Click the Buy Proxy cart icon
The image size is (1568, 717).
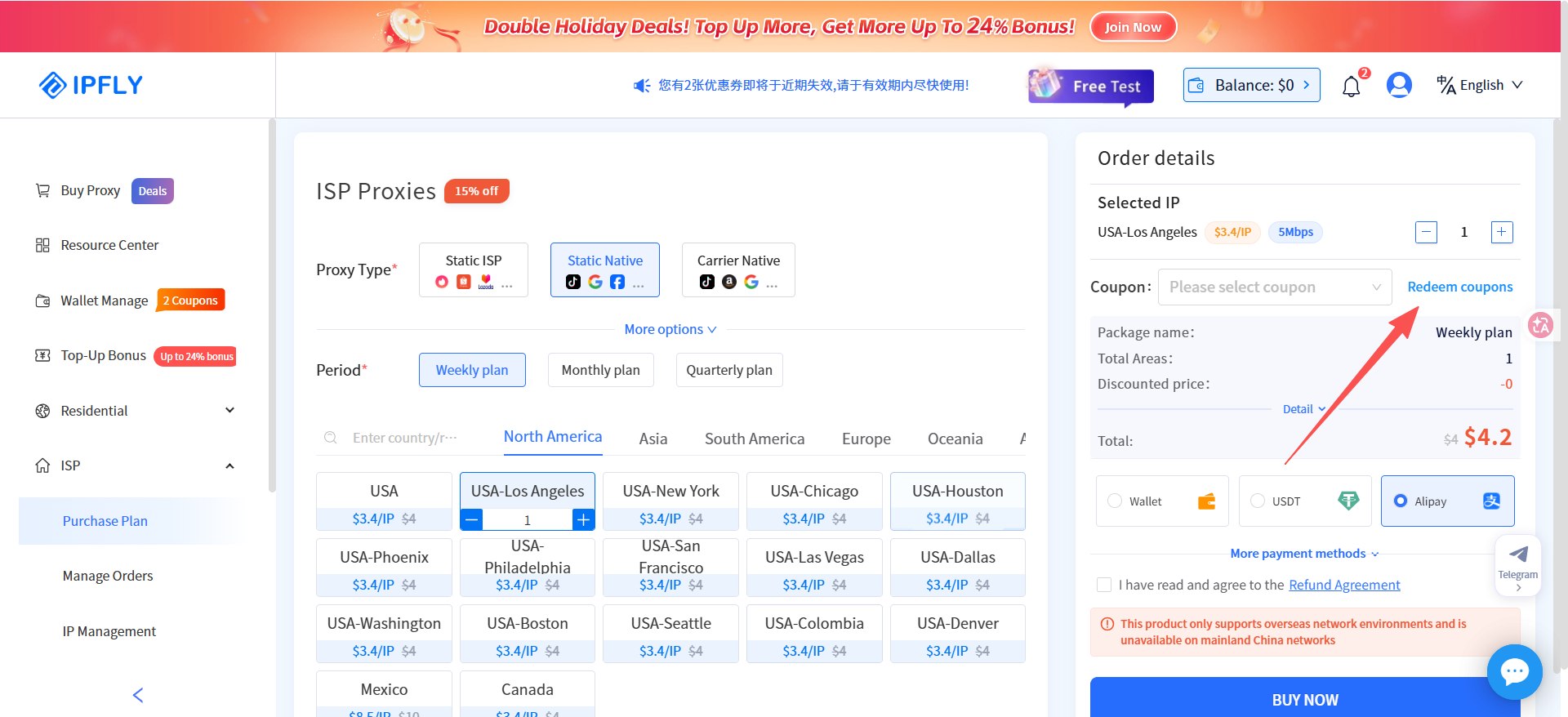pyautogui.click(x=42, y=190)
